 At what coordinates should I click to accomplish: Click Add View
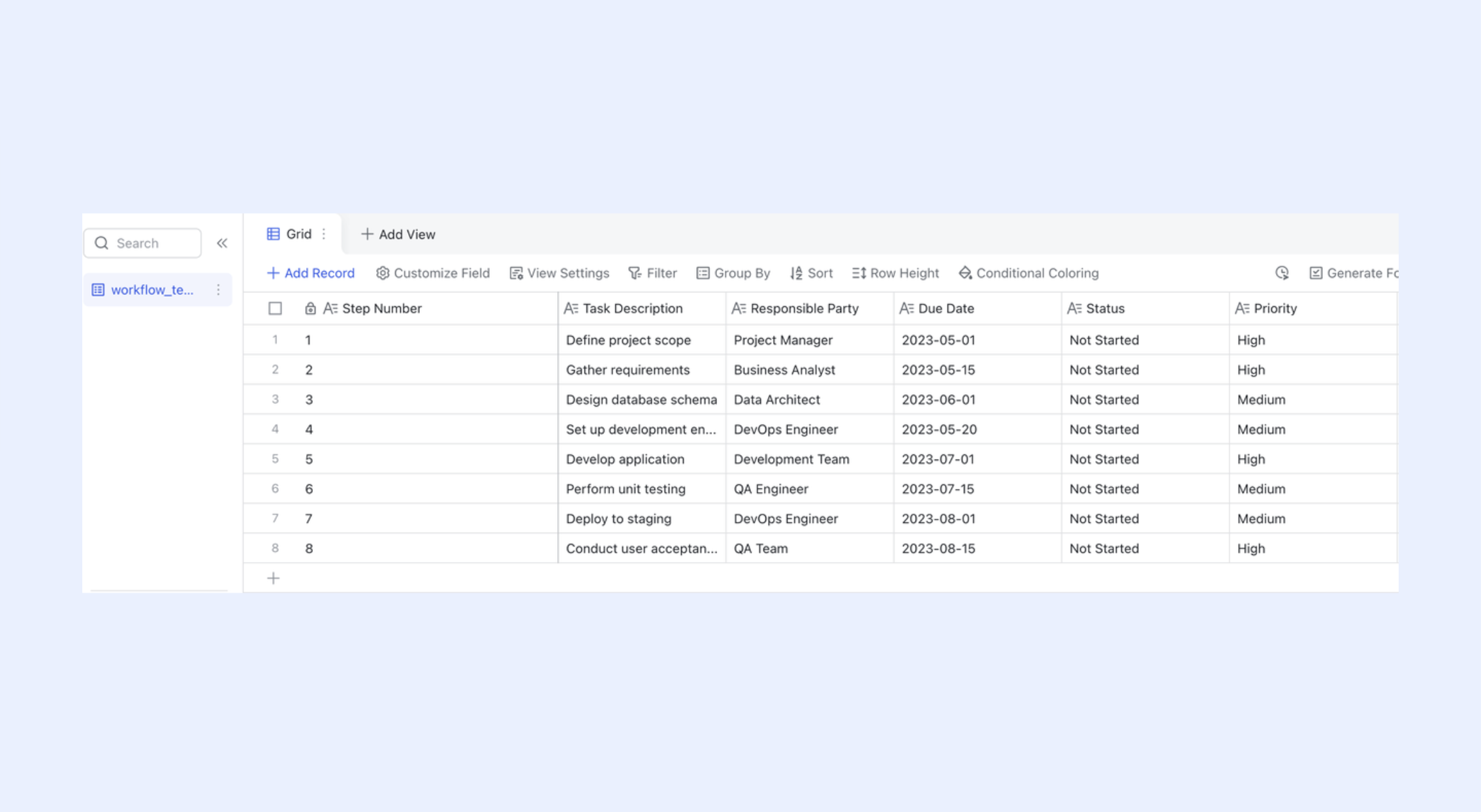[398, 234]
